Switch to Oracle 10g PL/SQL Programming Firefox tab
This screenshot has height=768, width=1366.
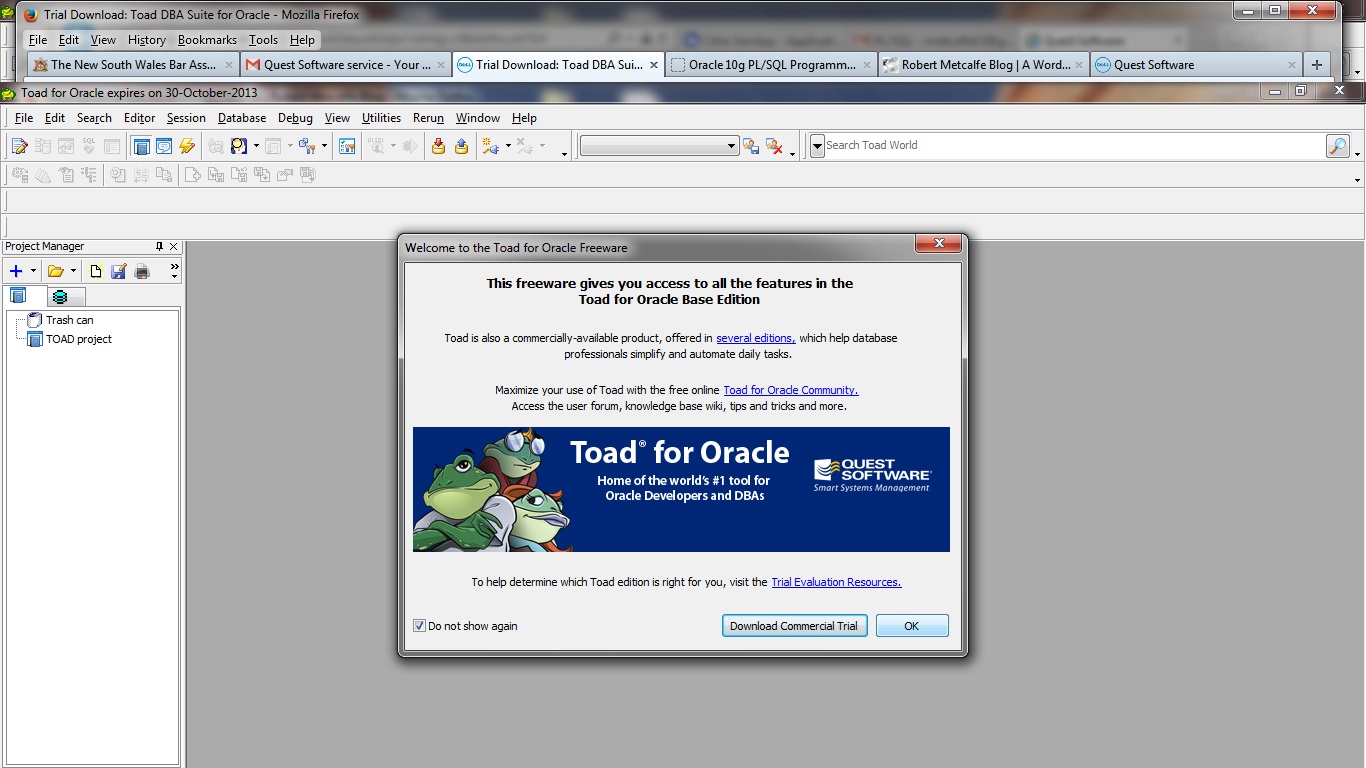point(772,65)
